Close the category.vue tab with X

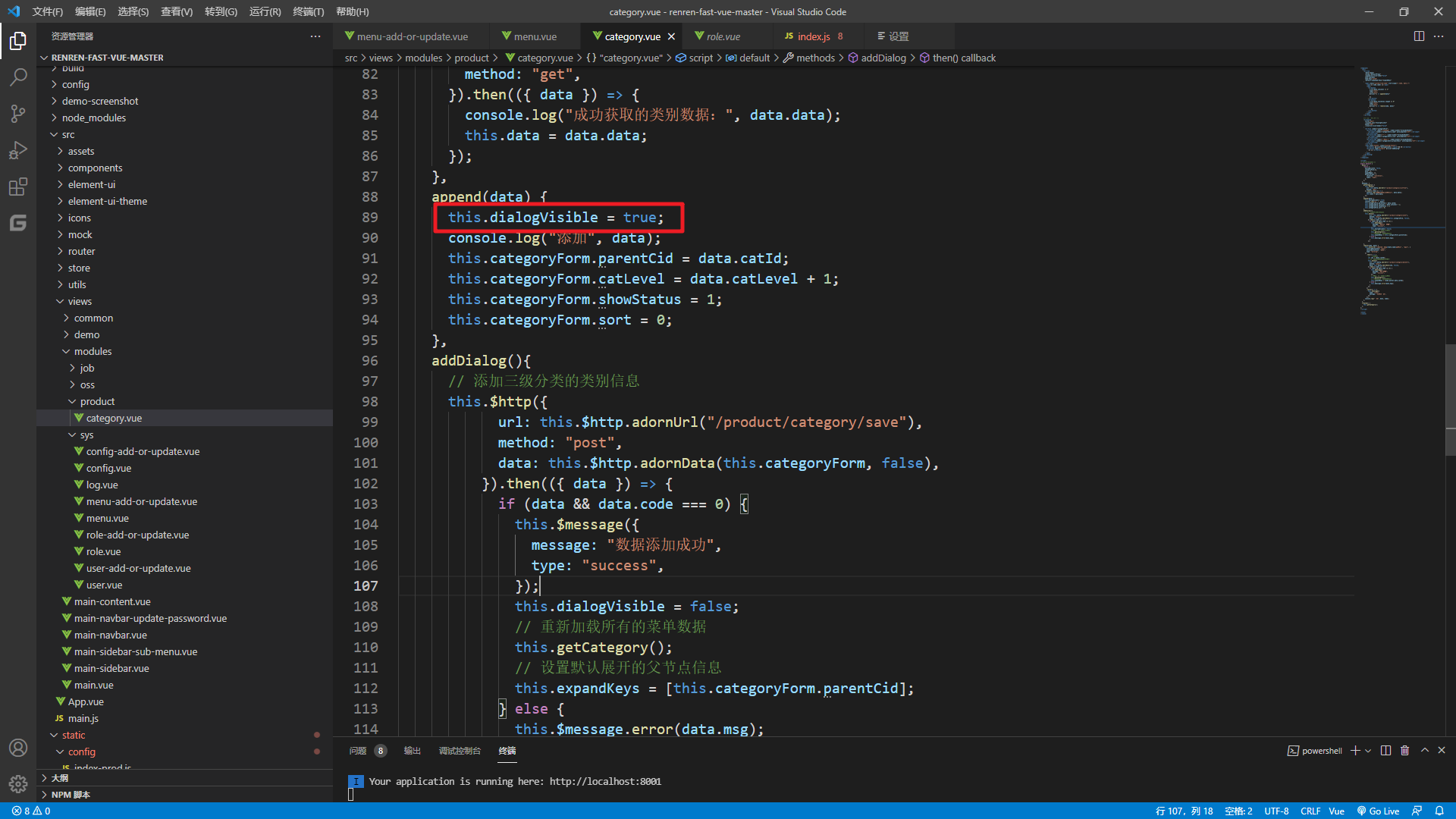(671, 36)
